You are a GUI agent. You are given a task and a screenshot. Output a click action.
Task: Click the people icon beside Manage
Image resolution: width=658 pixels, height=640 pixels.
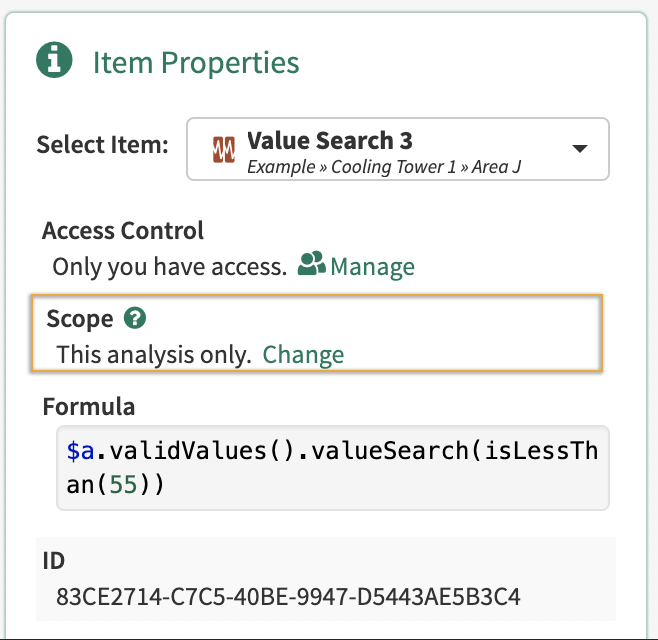pyautogui.click(x=312, y=265)
